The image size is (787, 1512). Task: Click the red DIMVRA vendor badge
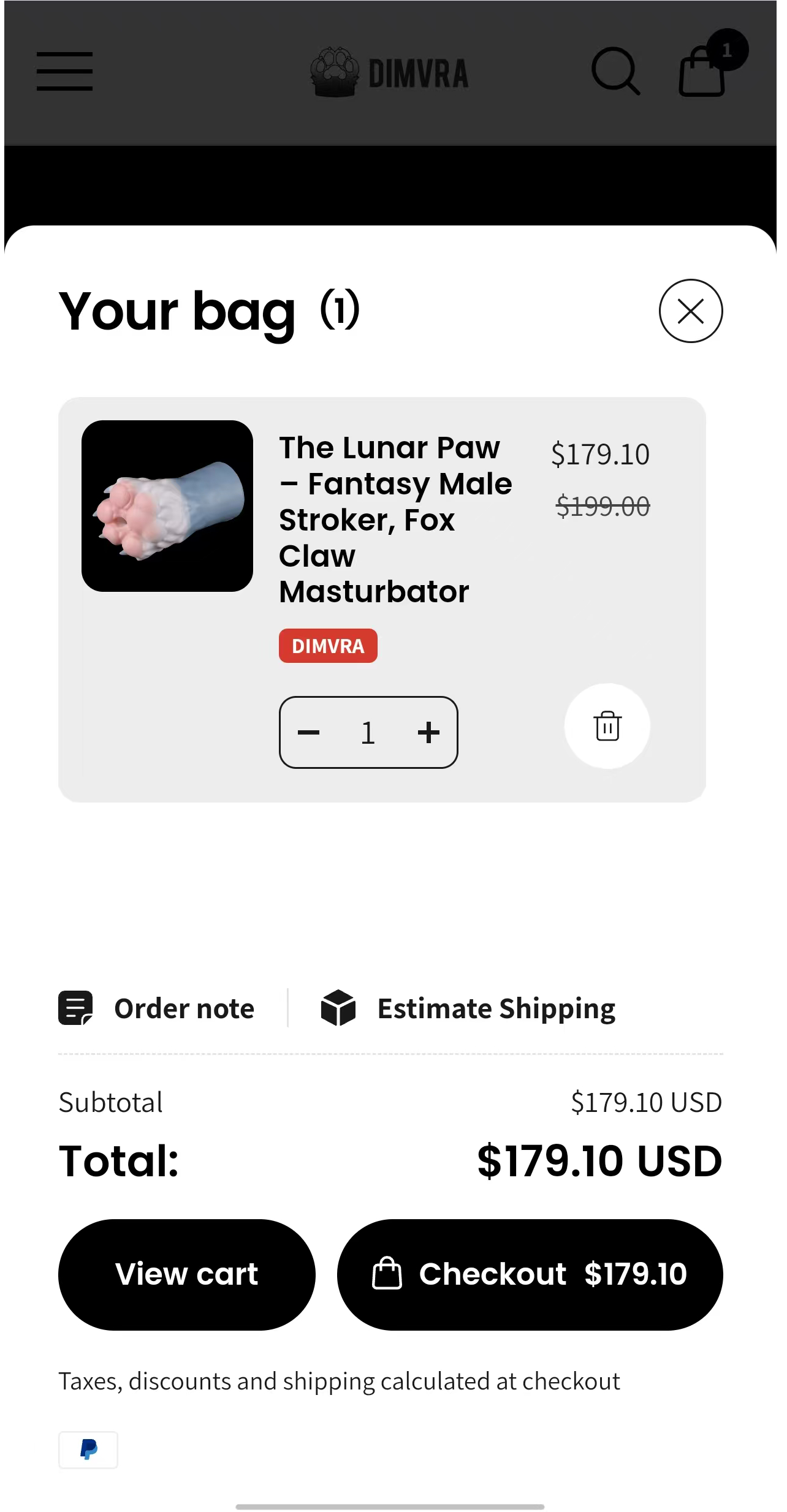point(328,646)
